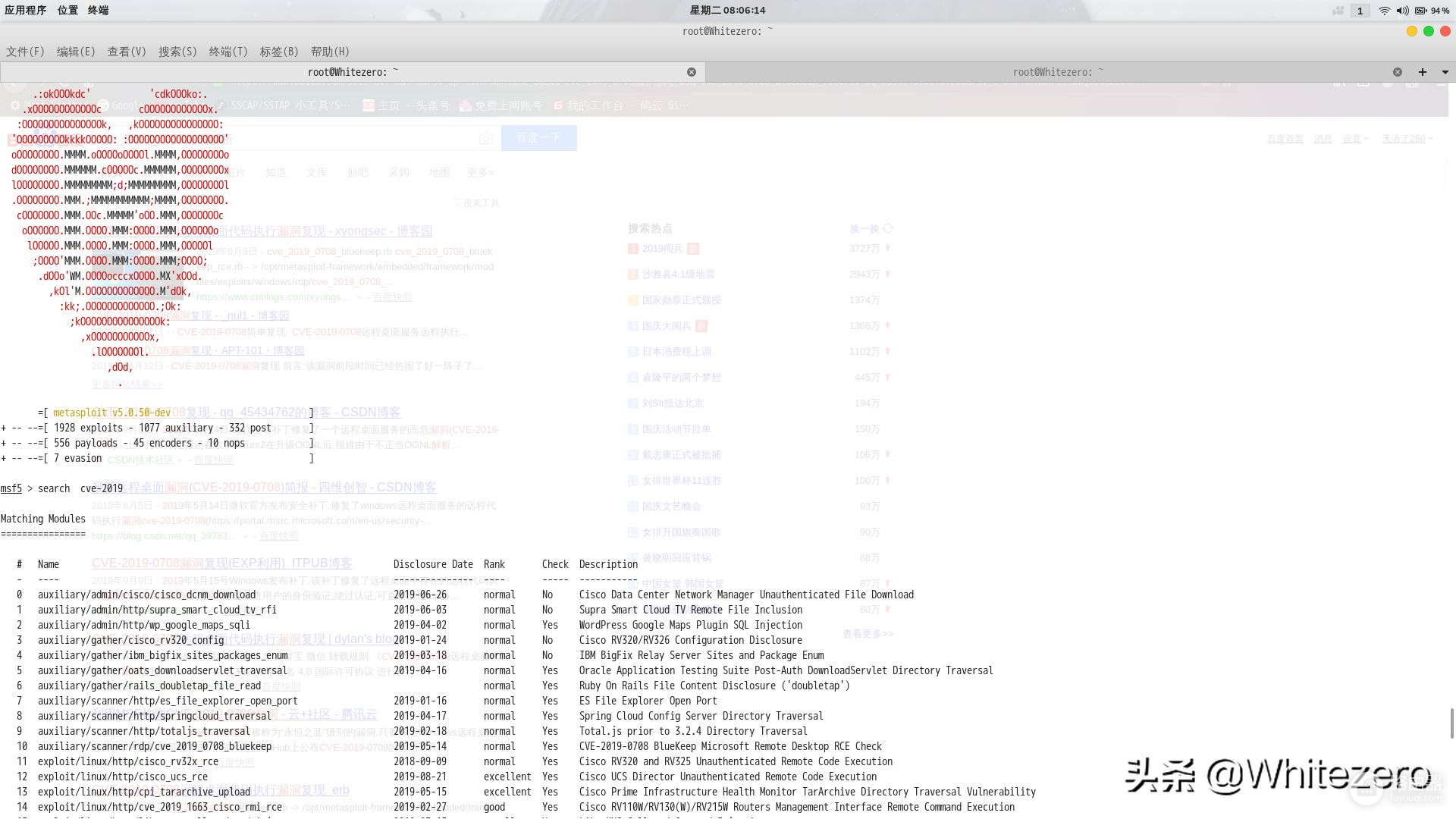Click the screen recorder camera tray icon
This screenshot has height=819, width=1456.
click(1338, 11)
